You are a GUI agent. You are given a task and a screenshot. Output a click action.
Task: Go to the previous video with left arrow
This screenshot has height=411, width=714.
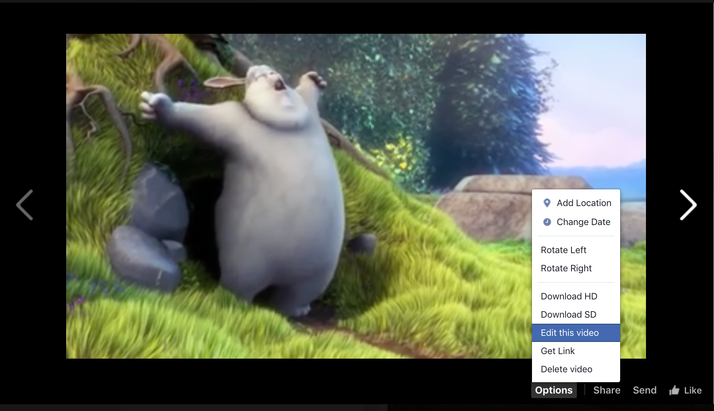25,205
